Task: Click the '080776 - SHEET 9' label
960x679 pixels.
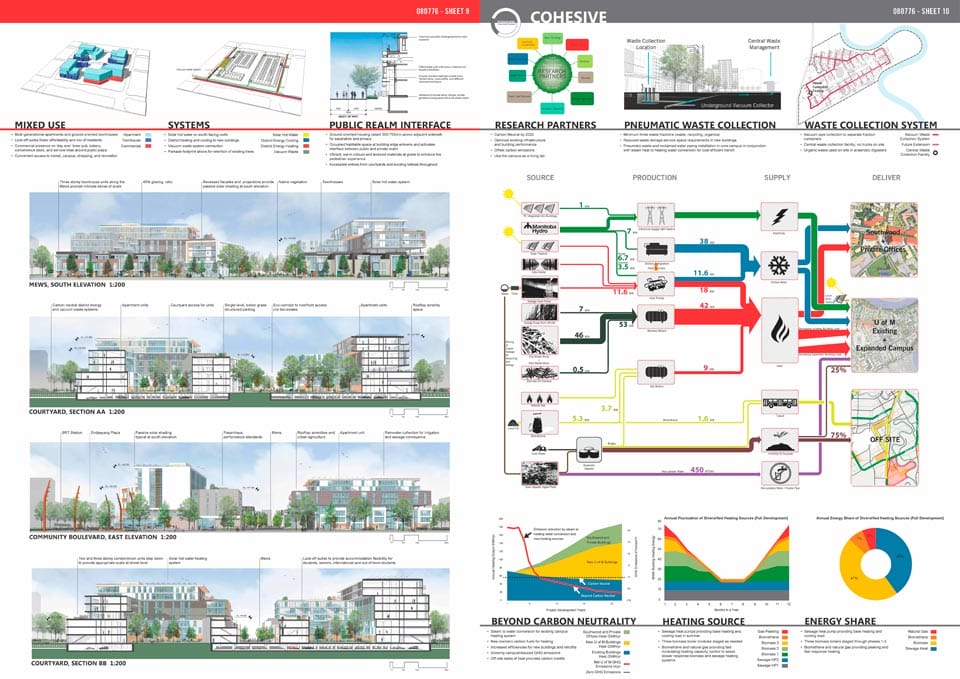Action: tap(443, 11)
